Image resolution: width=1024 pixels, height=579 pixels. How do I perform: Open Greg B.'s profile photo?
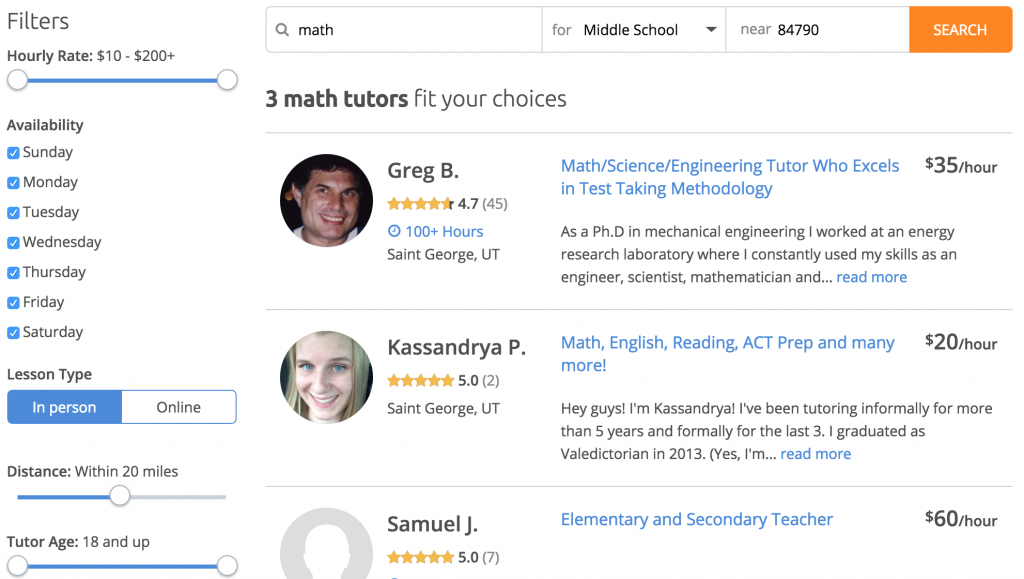(326, 200)
